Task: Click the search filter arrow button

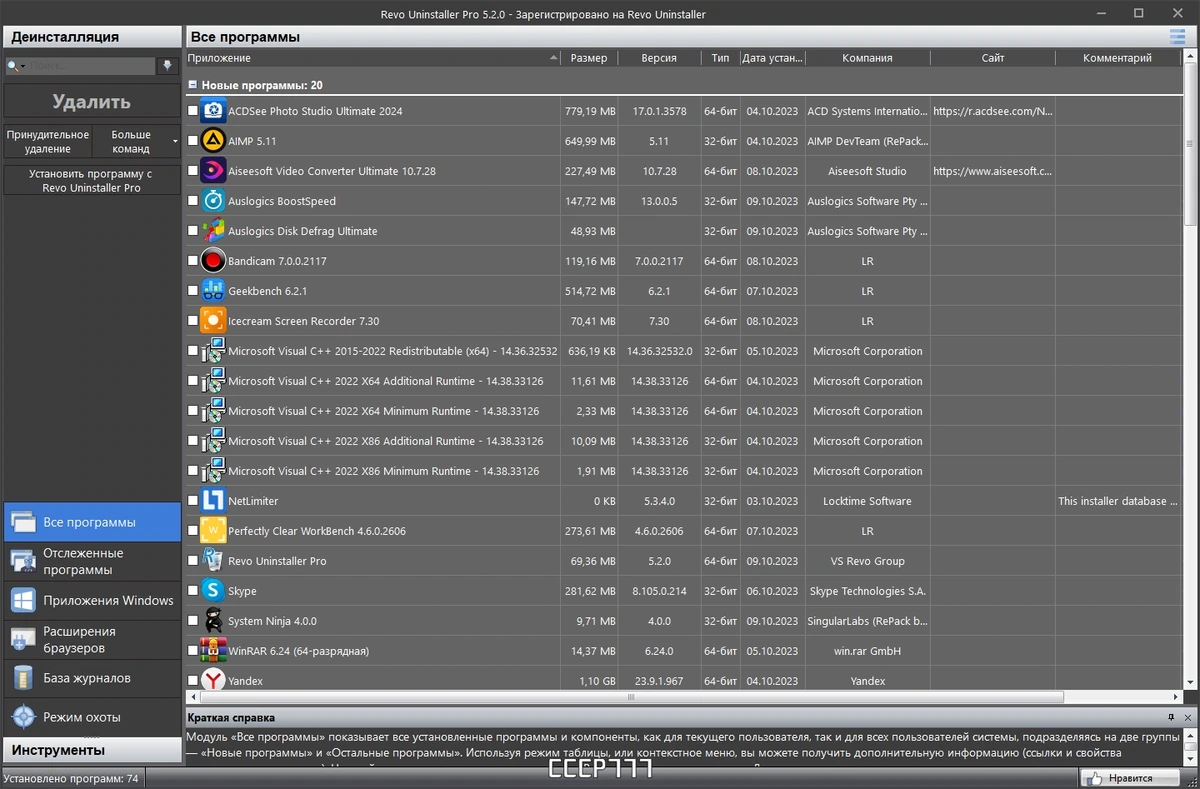Action: [x=168, y=66]
